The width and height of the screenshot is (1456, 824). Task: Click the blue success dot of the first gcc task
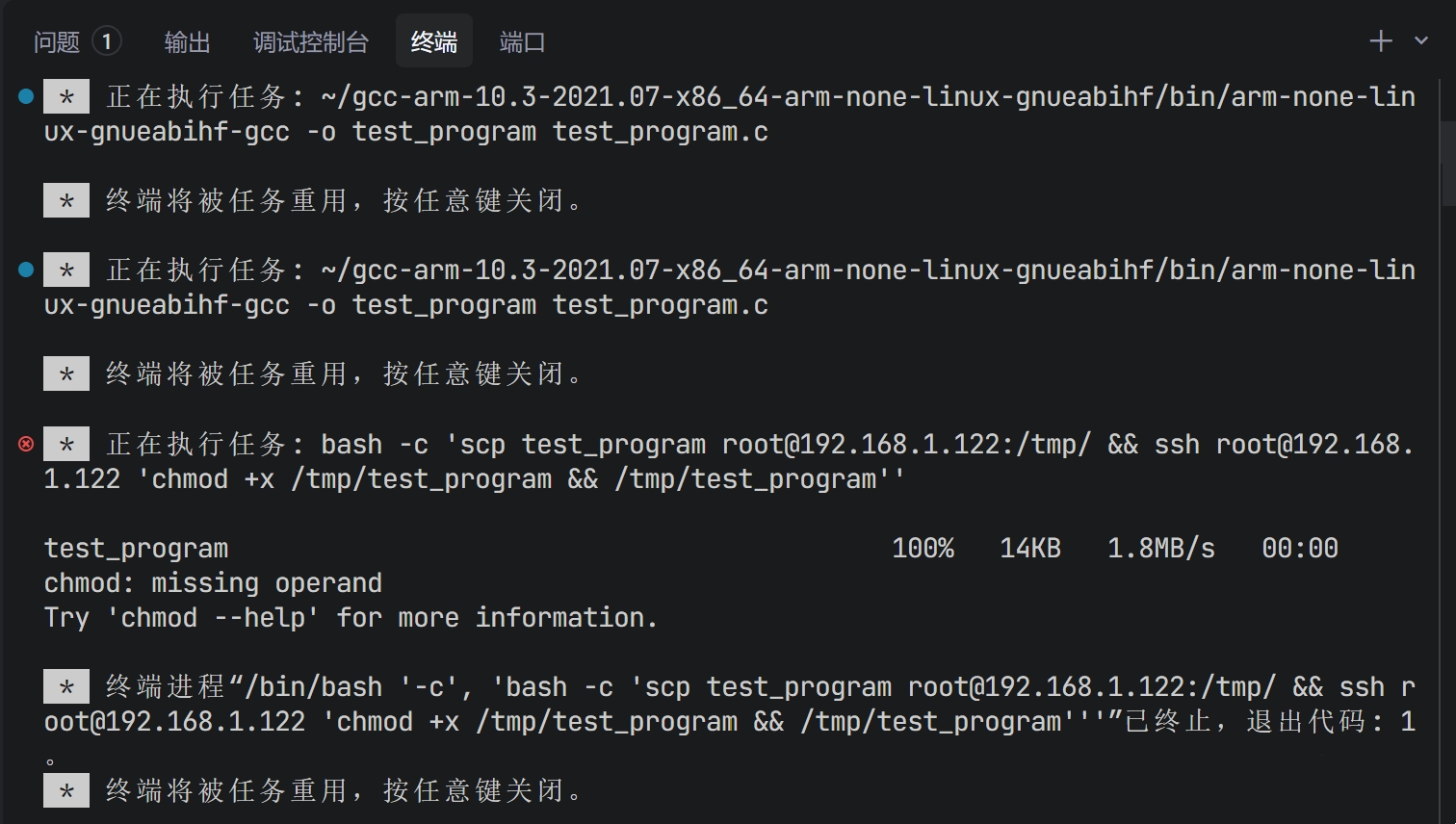(26, 96)
